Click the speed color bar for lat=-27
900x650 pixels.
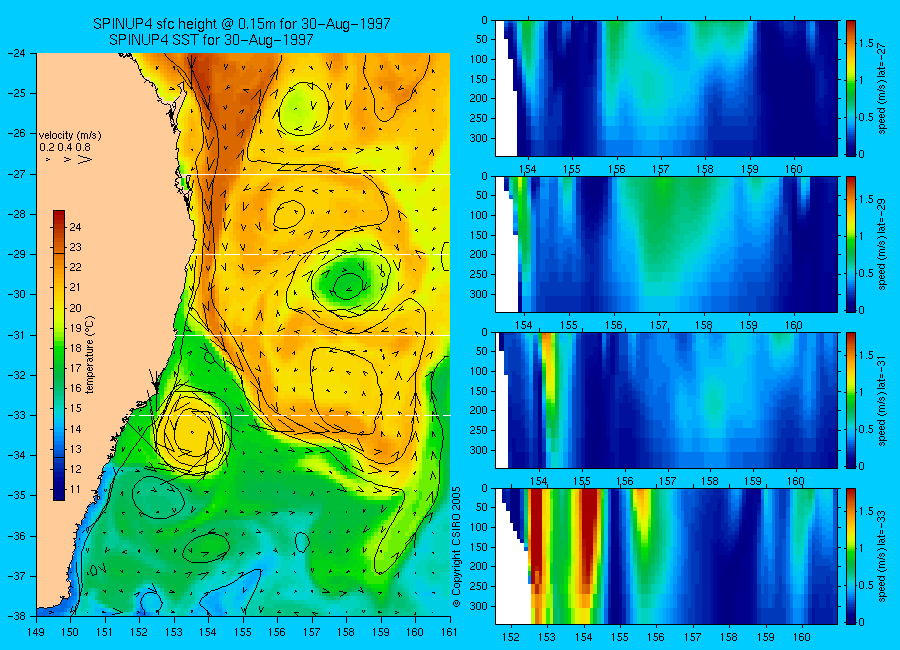tap(851, 88)
